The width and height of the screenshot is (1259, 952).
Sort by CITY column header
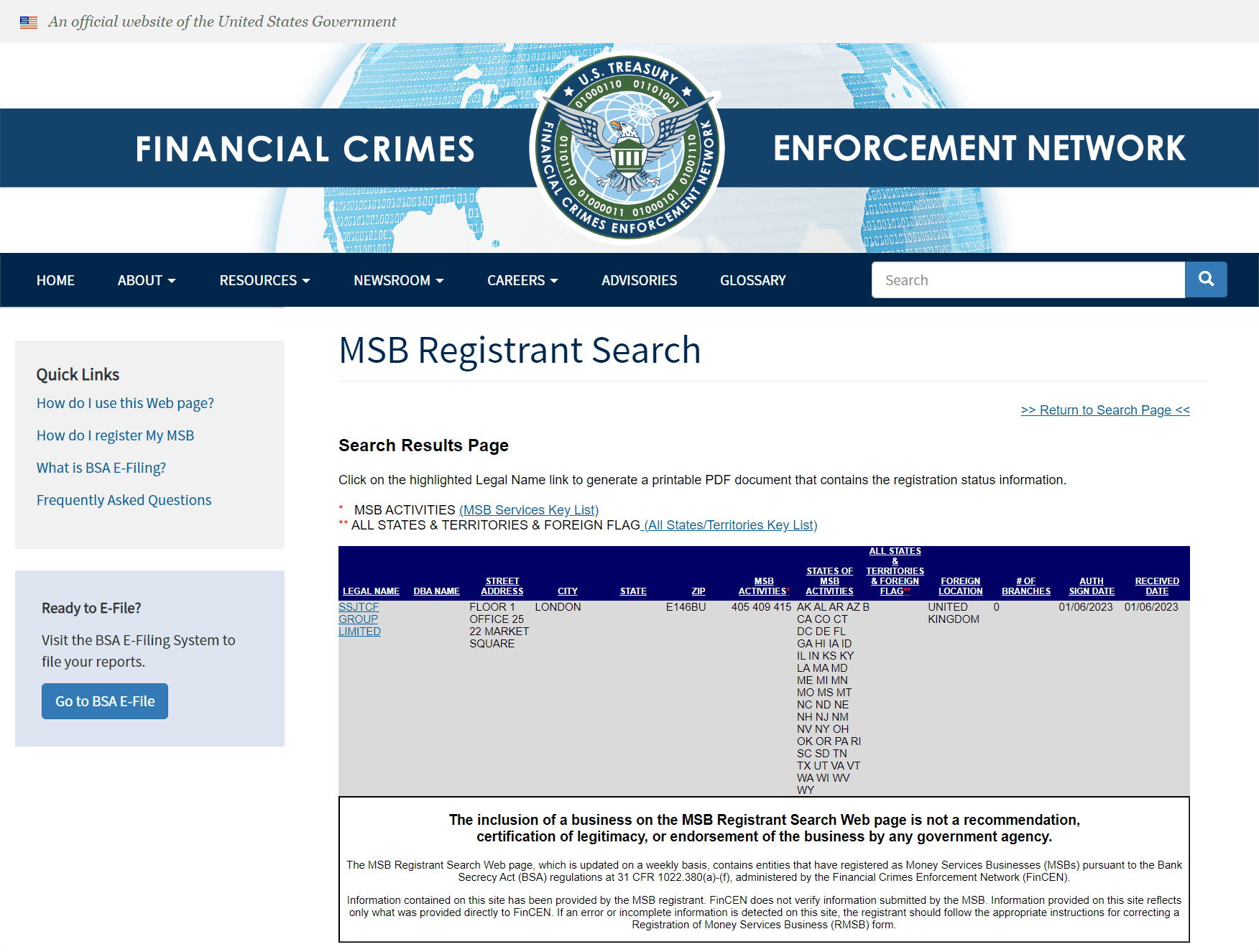(568, 591)
